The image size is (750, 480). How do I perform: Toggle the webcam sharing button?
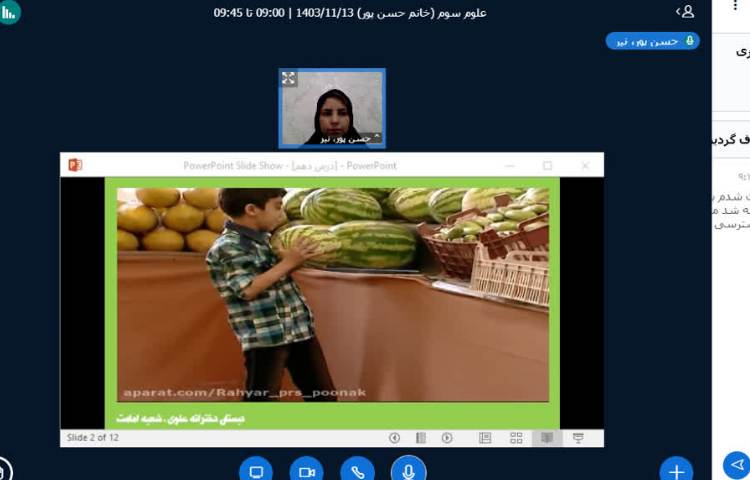click(x=306, y=471)
